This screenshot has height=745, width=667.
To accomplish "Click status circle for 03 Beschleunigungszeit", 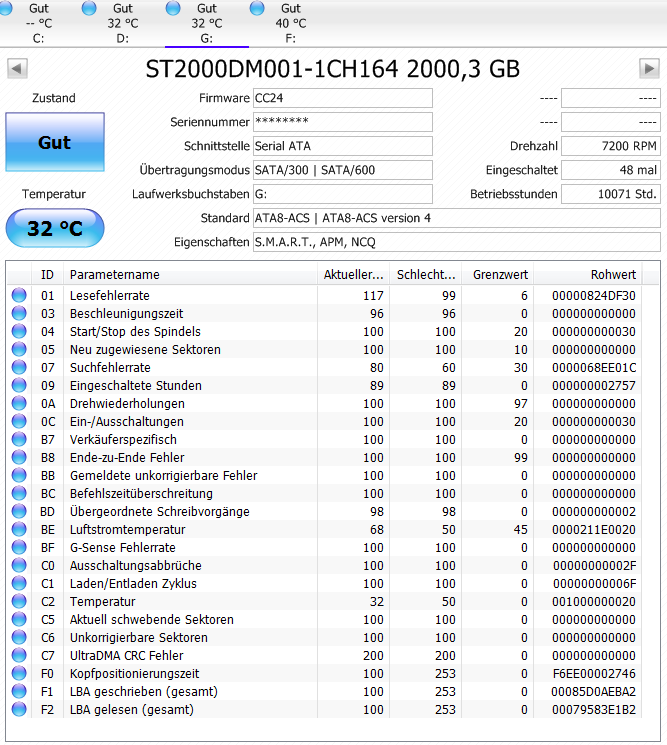I will 19,313.
